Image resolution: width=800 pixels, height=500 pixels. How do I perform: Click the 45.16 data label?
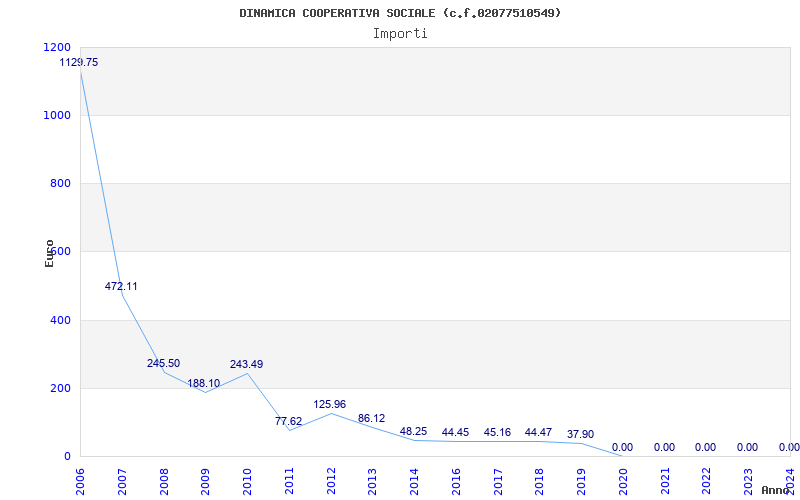497,433
